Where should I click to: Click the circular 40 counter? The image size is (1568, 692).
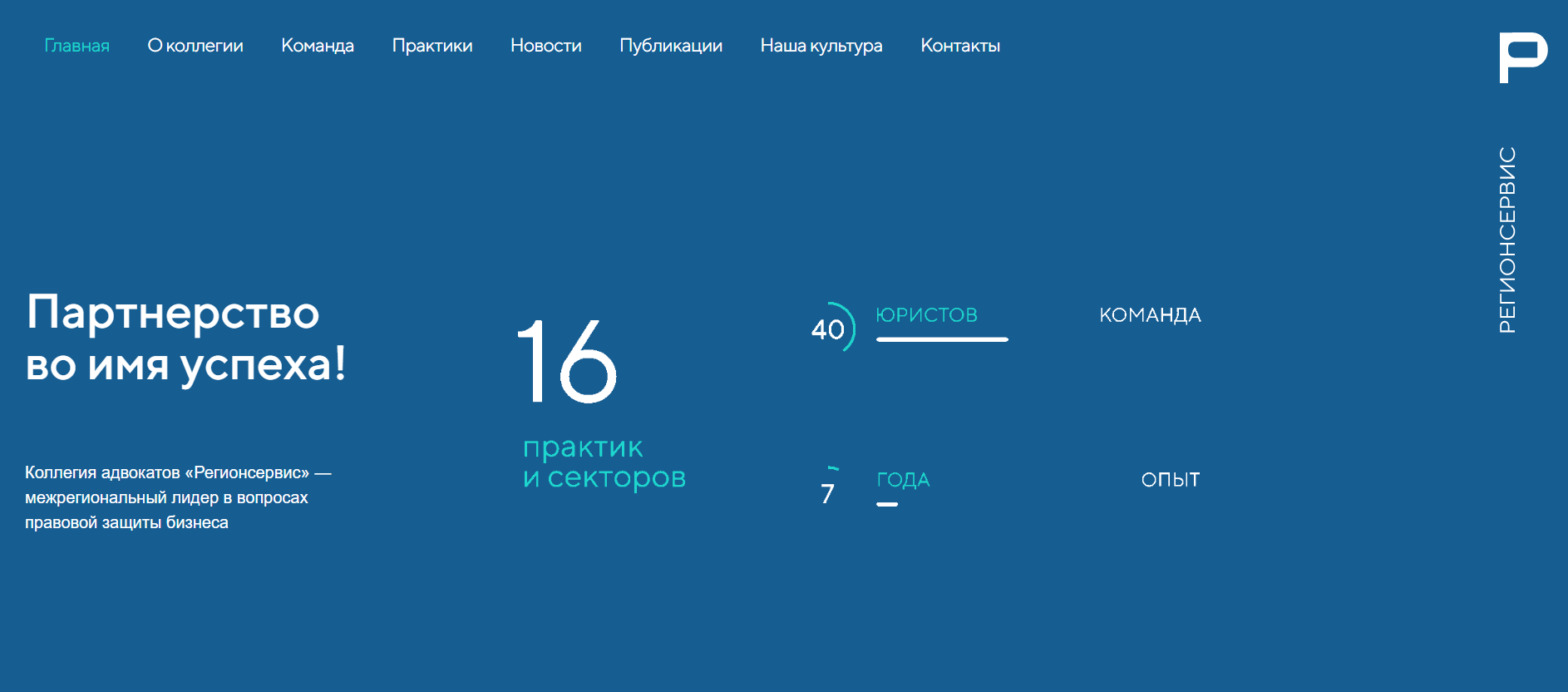point(833,327)
